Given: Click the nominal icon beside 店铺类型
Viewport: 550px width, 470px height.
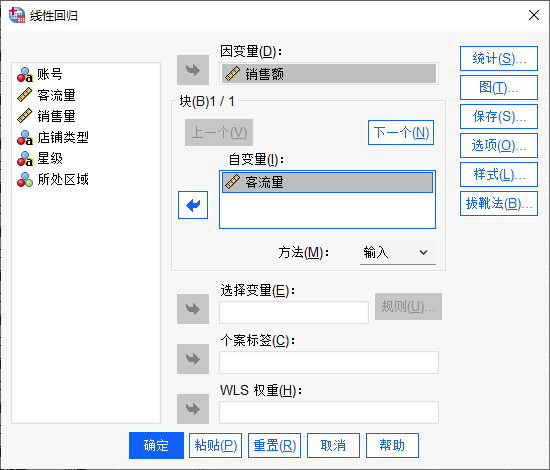Looking at the screenshot, I should [x=25, y=137].
